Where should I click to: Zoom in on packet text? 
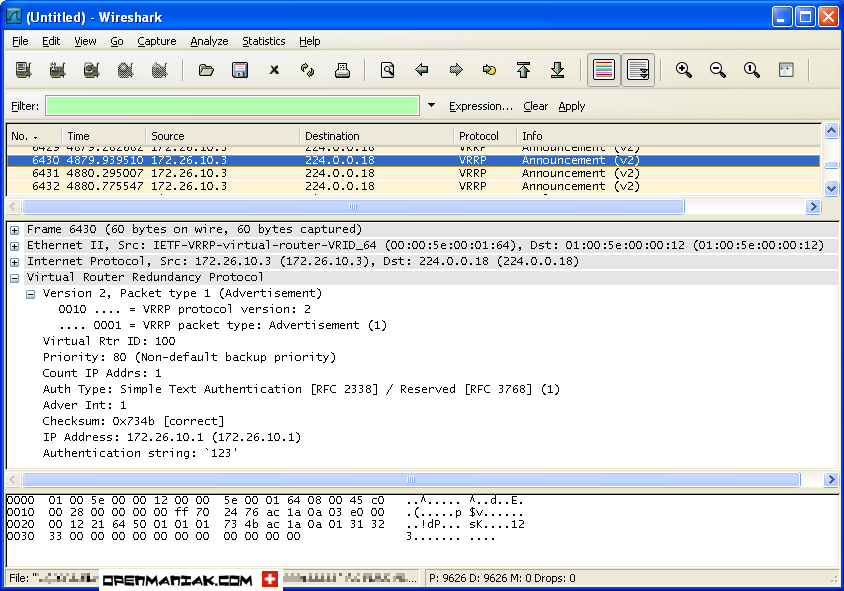pos(684,70)
